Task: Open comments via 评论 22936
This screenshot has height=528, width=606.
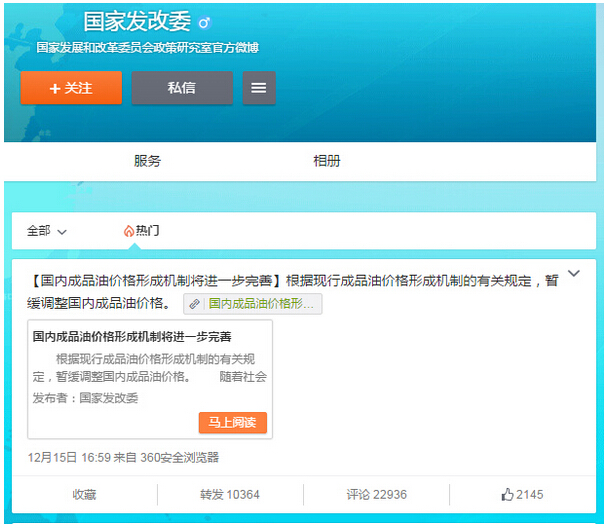Action: [x=376, y=495]
